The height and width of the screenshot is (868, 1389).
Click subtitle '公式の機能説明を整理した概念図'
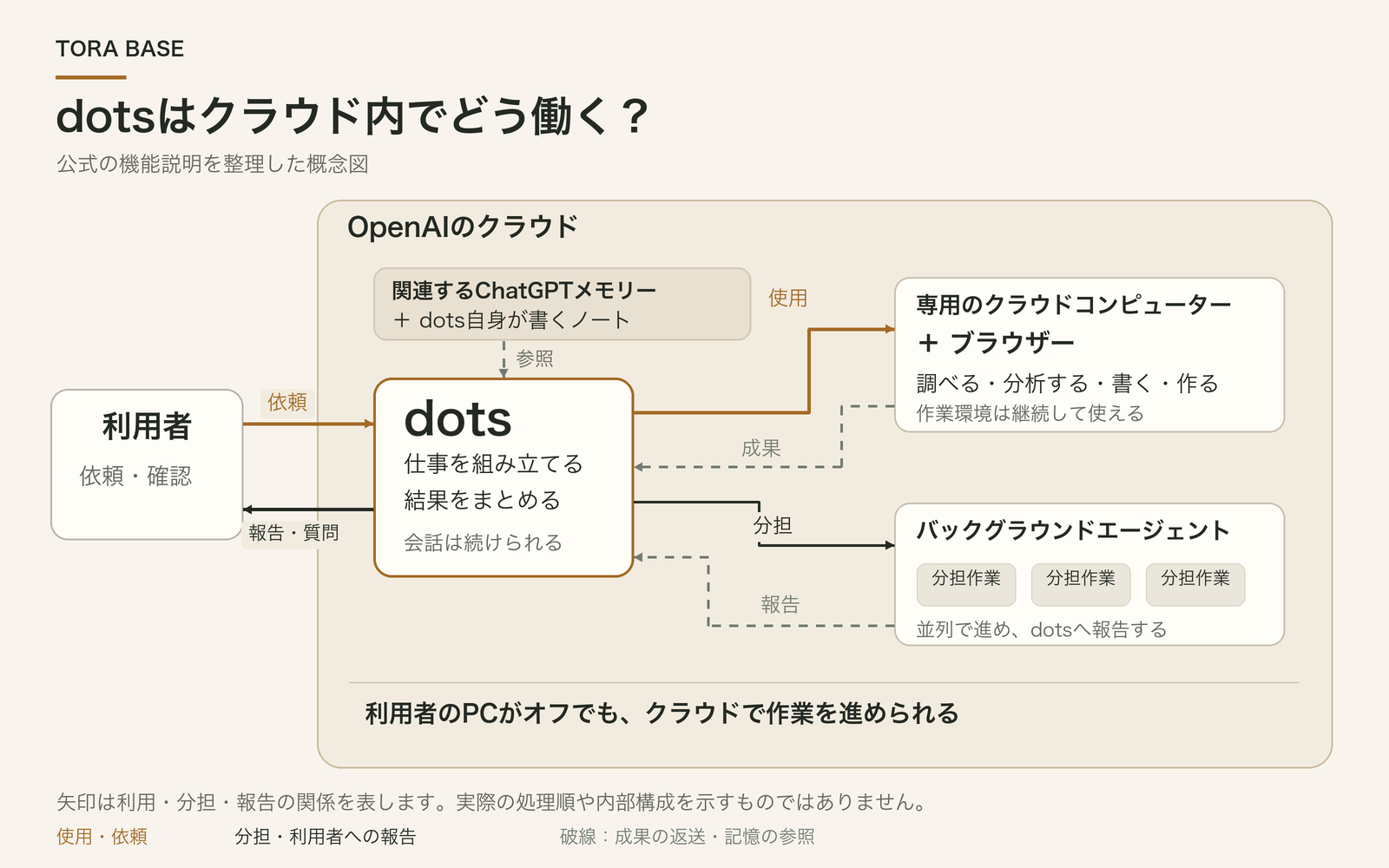point(213,164)
